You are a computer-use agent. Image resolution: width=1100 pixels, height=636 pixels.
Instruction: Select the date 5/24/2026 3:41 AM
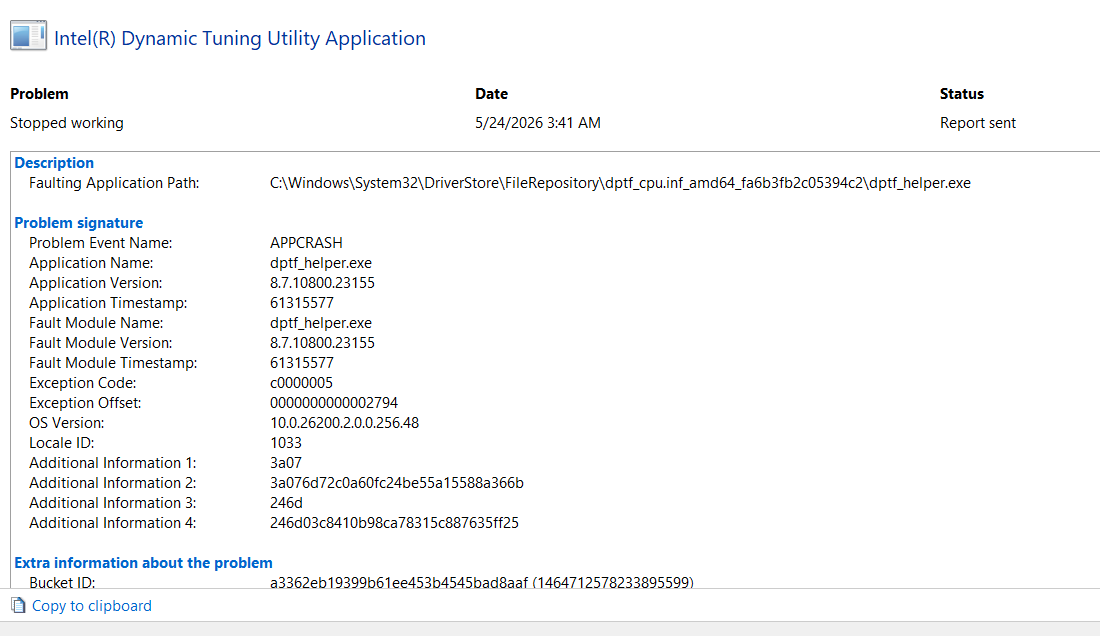click(538, 123)
